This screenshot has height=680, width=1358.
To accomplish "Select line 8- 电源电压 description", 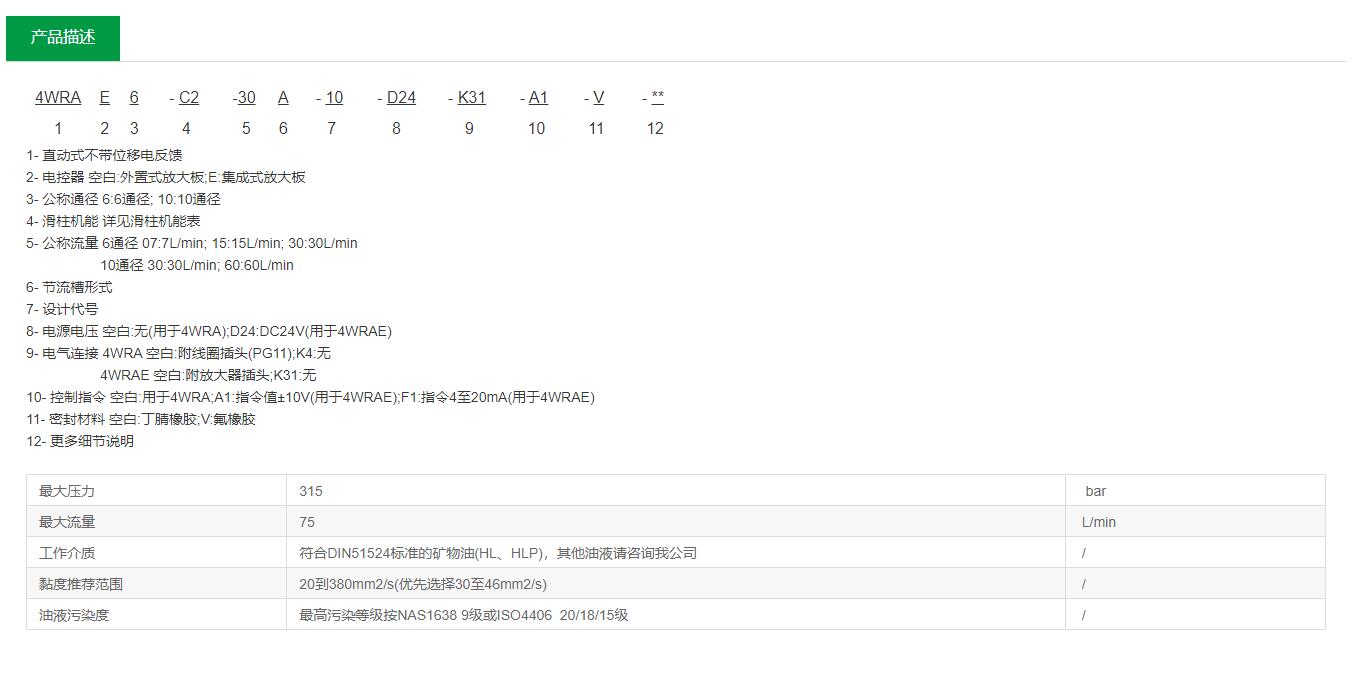I will [209, 331].
